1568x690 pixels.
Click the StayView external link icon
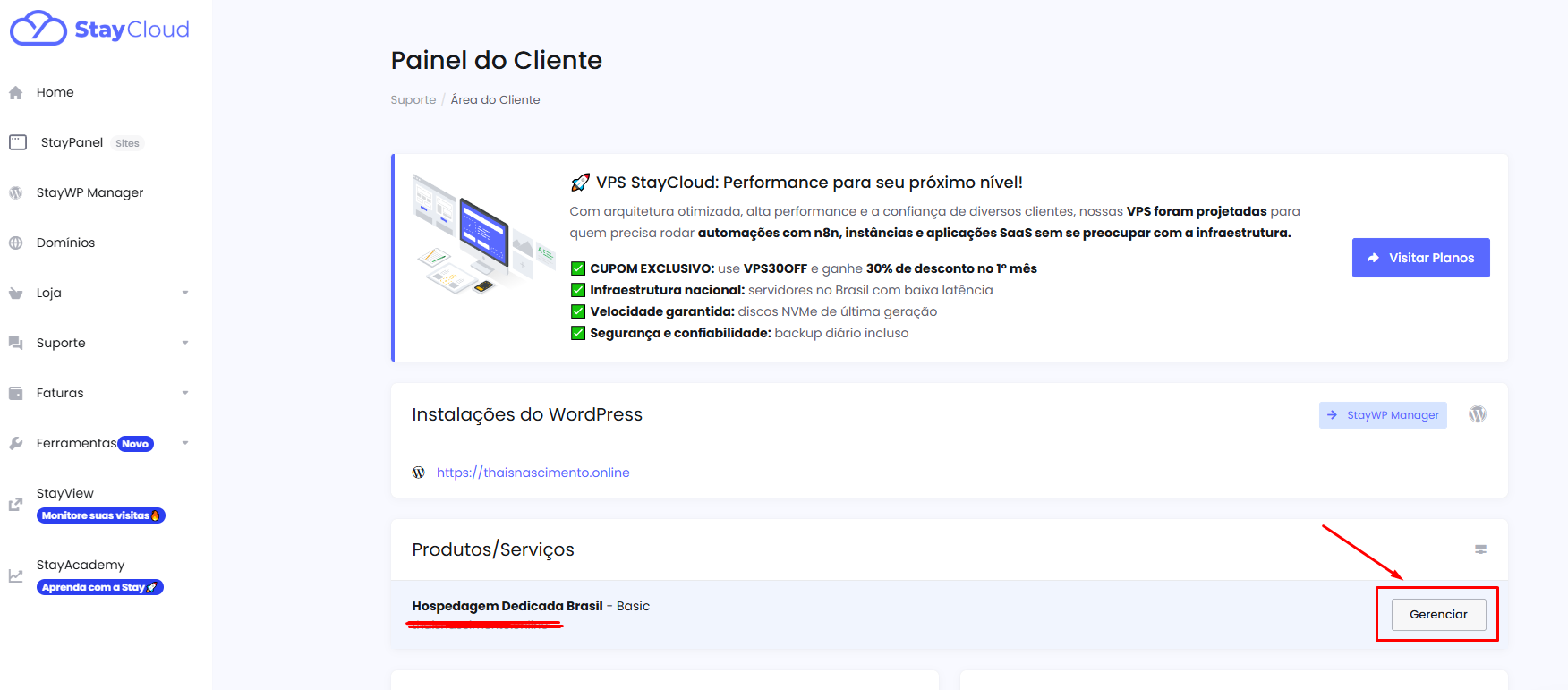[15, 505]
